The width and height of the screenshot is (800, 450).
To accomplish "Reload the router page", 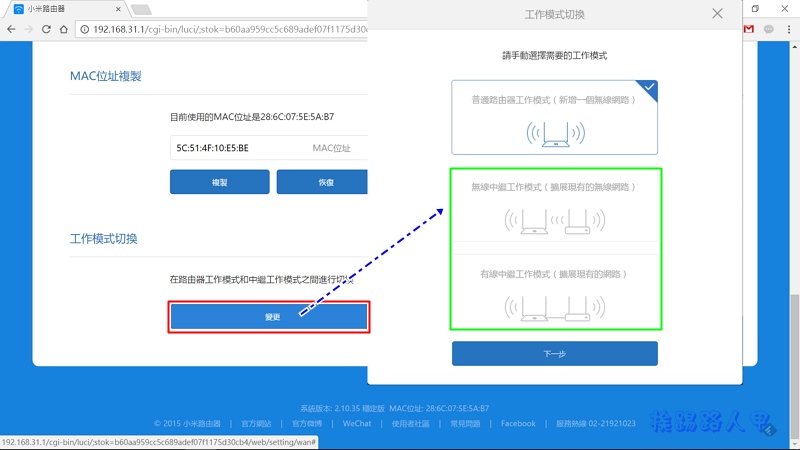I will pos(46,29).
